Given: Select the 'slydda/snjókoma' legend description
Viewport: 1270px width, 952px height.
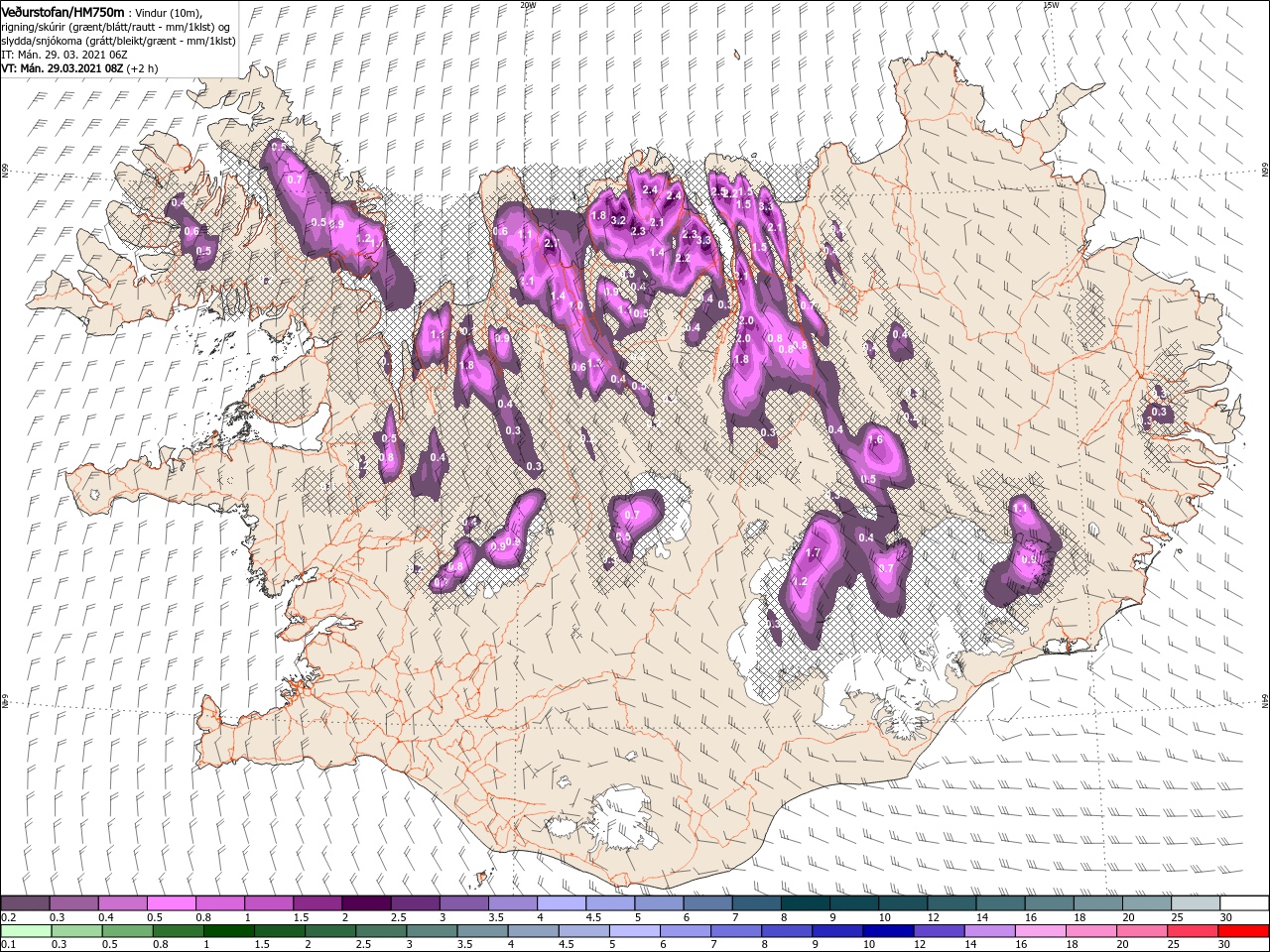Looking at the screenshot, I should click(42, 41).
